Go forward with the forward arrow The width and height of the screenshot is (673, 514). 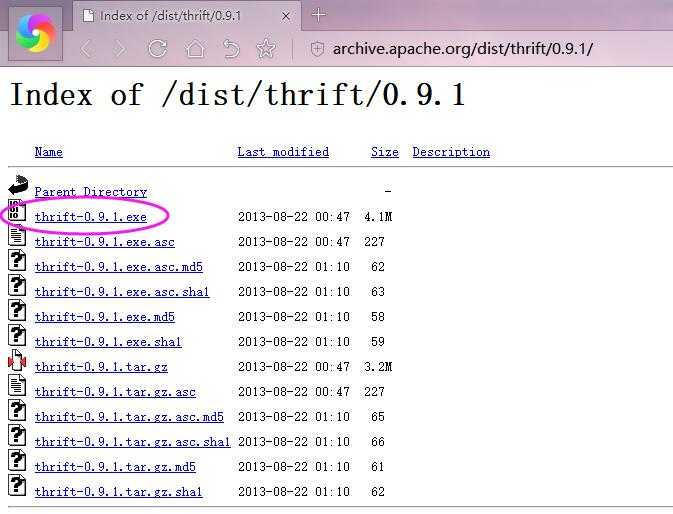click(x=120, y=49)
